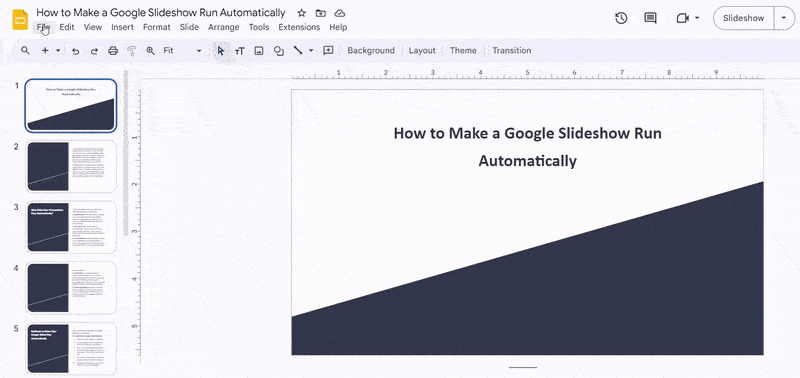Select the line tool

coord(298,51)
